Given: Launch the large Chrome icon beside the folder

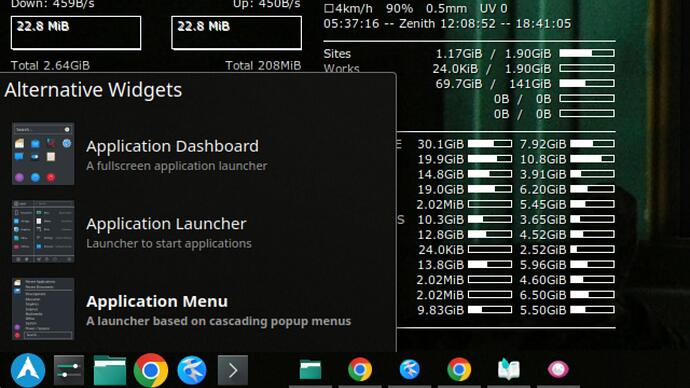Looking at the screenshot, I should click(150, 370).
